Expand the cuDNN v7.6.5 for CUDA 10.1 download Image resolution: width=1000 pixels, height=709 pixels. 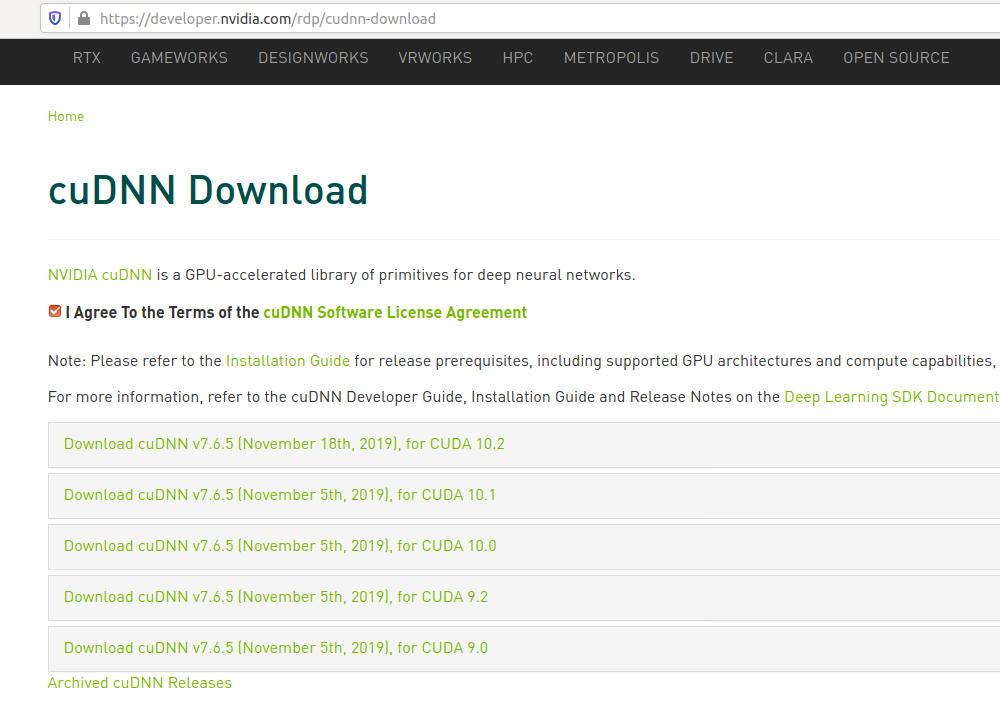click(278, 495)
